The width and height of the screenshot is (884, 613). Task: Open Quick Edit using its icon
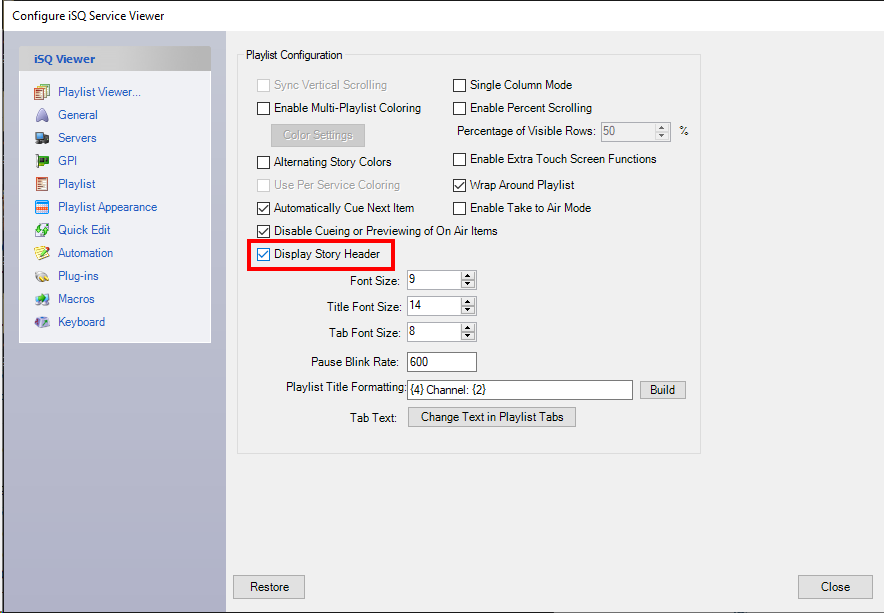[x=42, y=230]
